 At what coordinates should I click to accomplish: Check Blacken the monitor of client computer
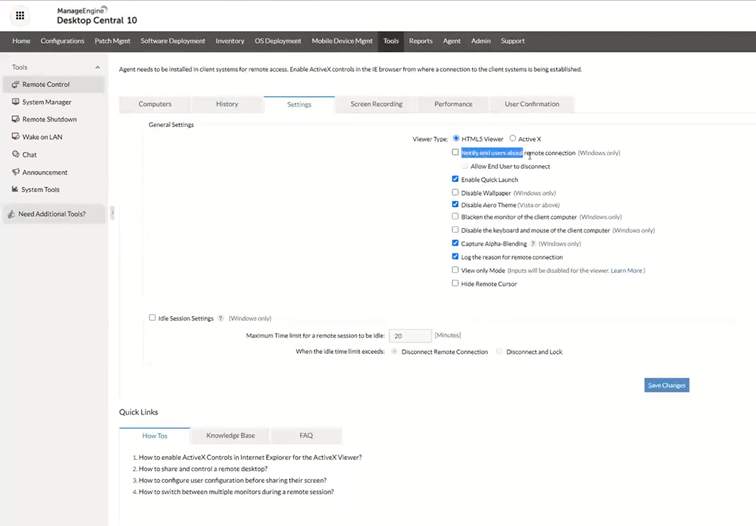click(x=455, y=216)
